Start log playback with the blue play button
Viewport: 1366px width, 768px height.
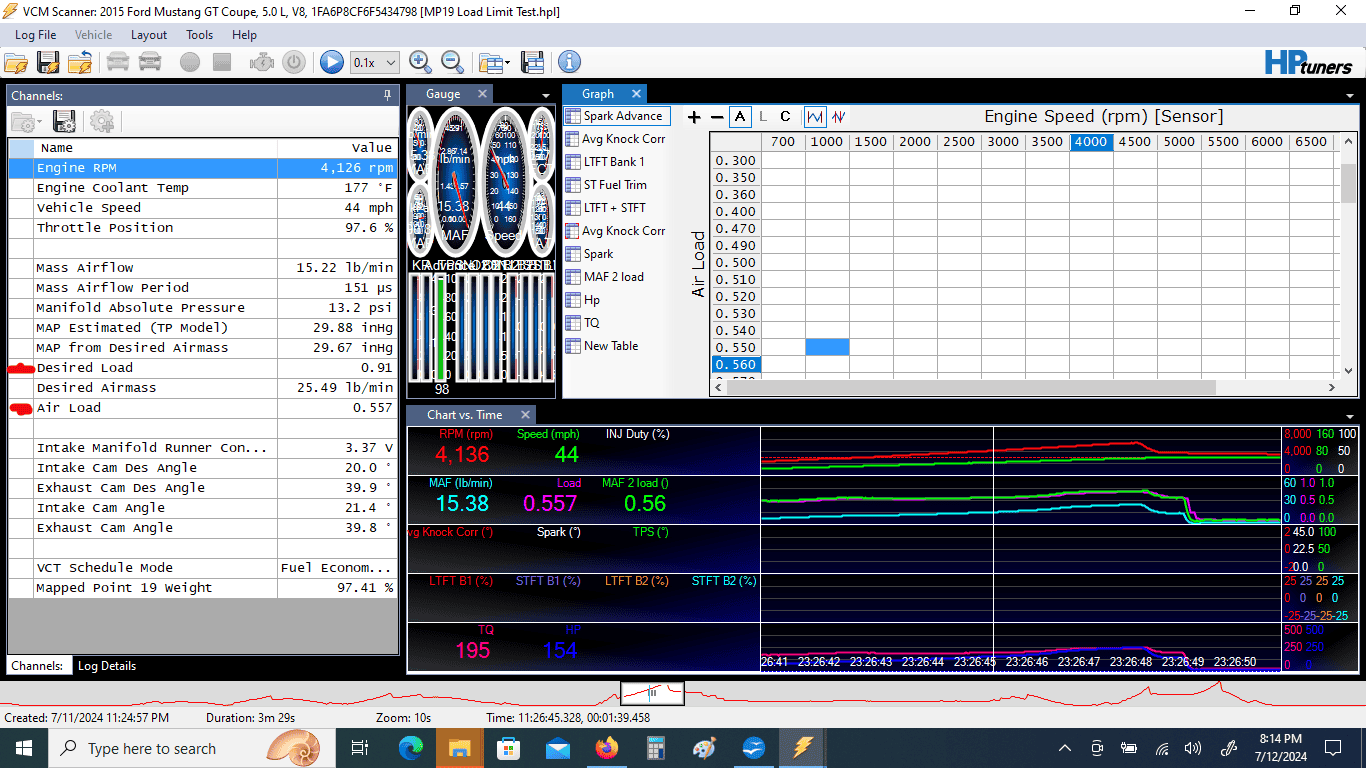[332, 62]
